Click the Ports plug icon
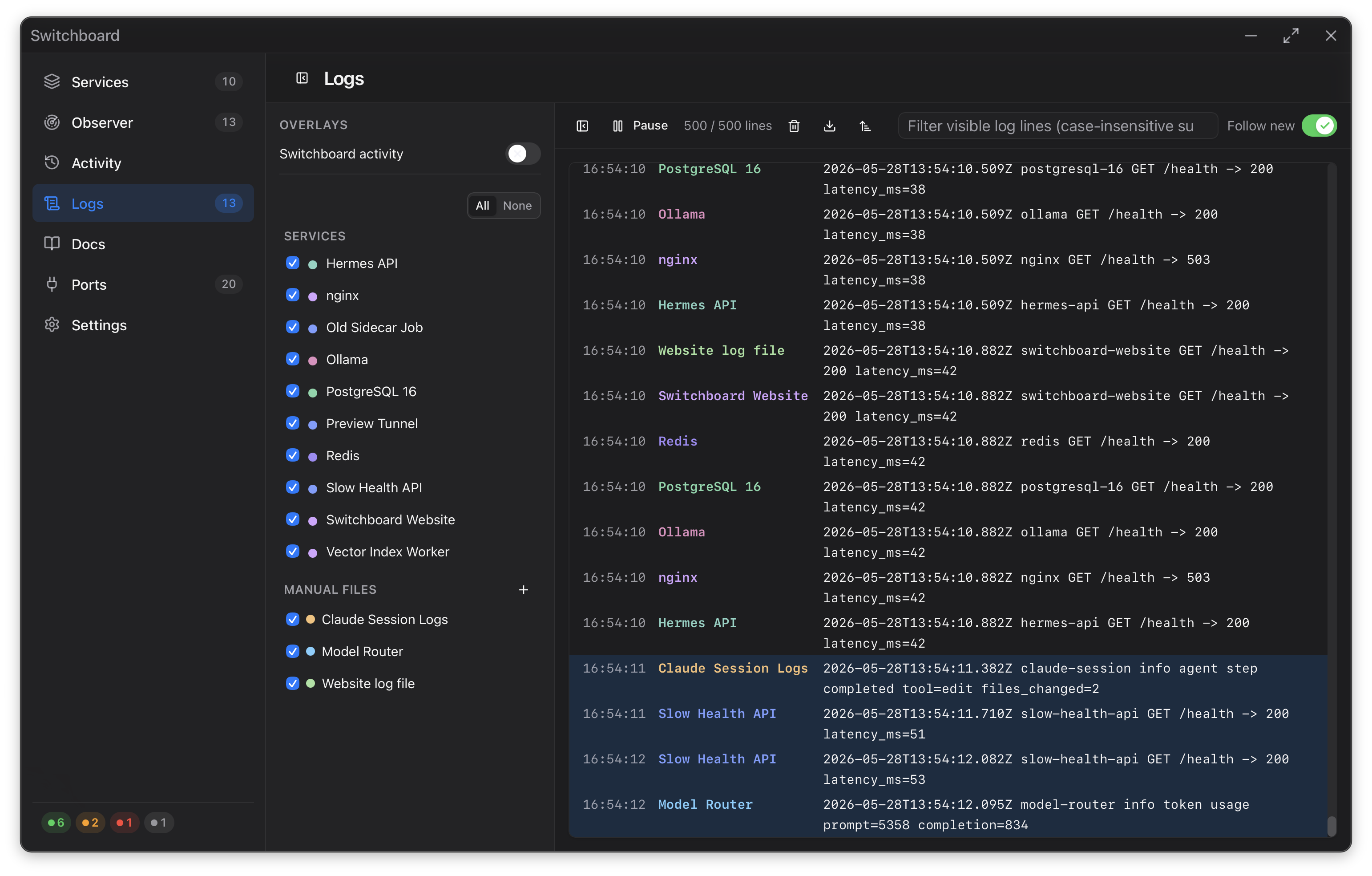Viewport: 1372px width, 876px height. 52,284
